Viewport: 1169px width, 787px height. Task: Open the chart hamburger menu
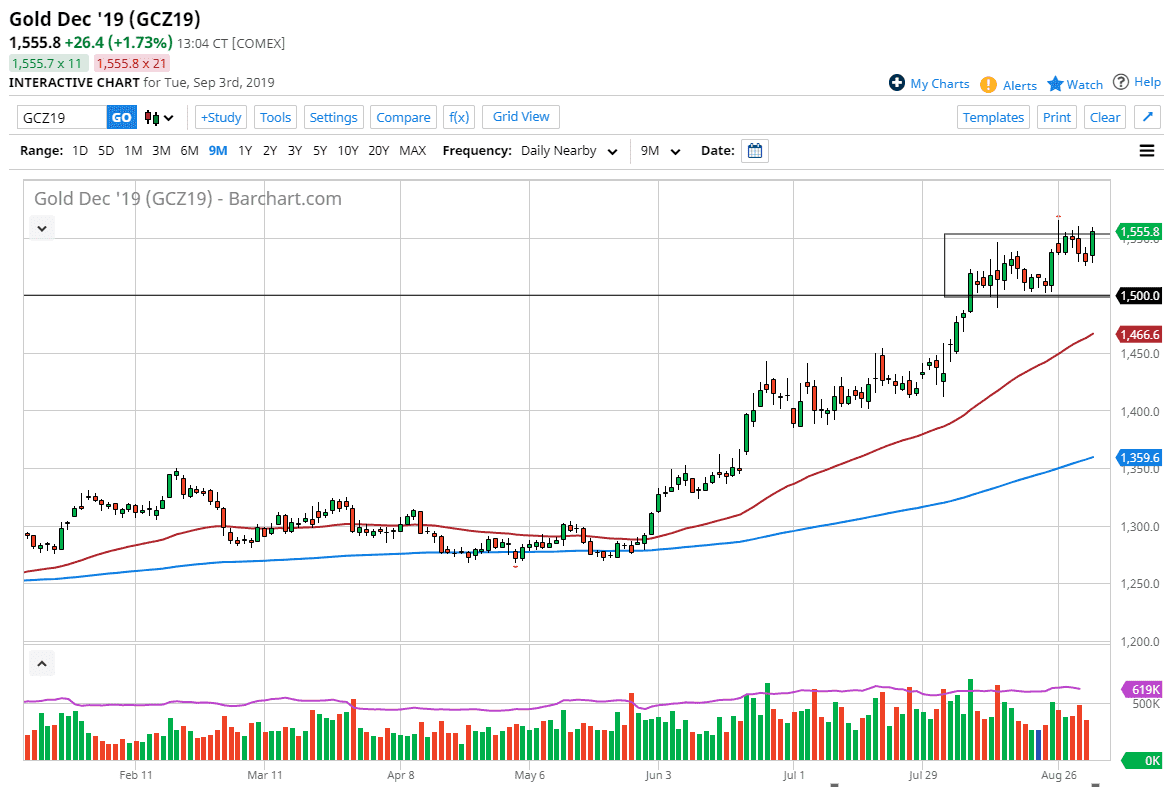coord(1146,150)
